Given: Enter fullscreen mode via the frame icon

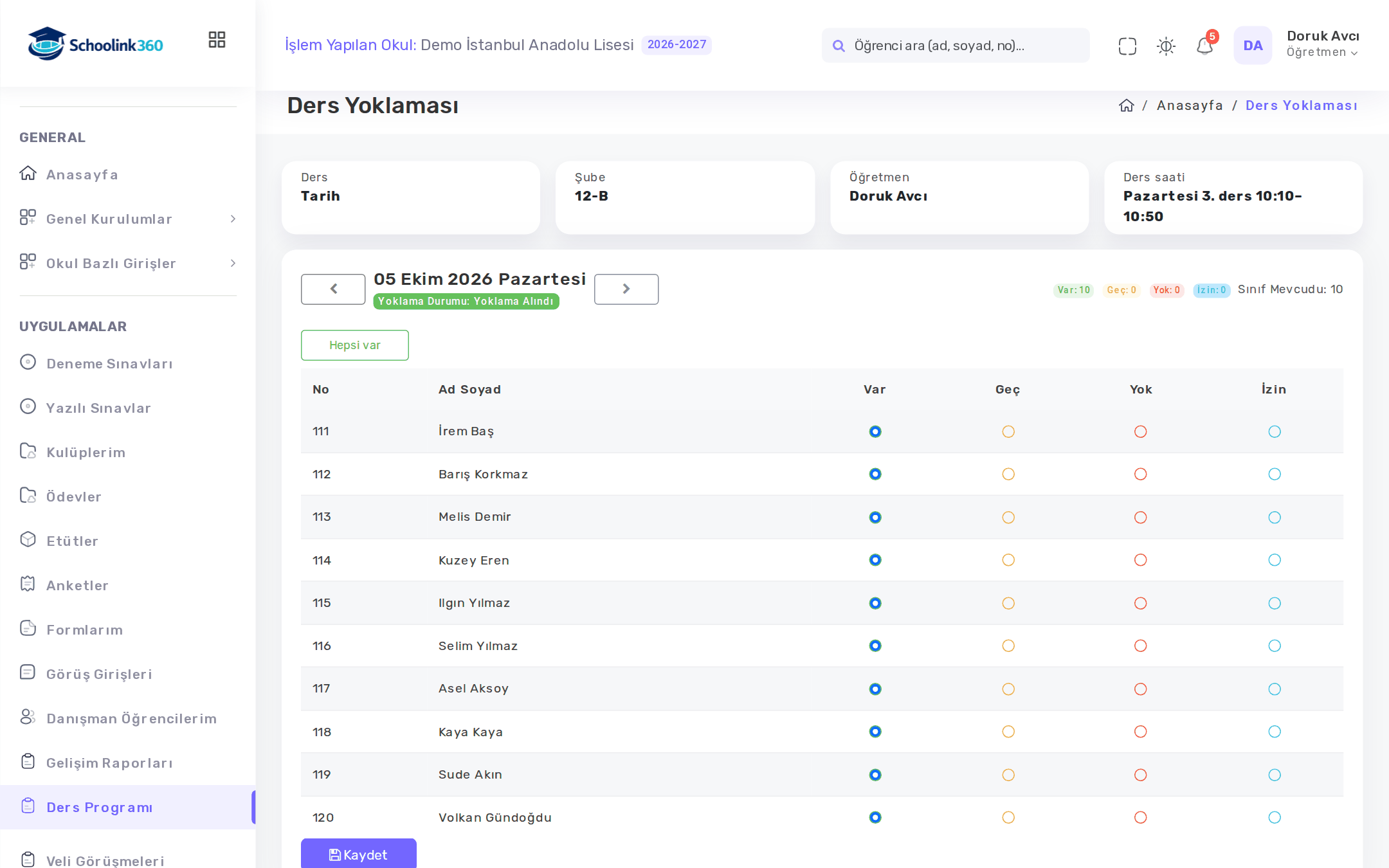Looking at the screenshot, I should click(x=1127, y=46).
